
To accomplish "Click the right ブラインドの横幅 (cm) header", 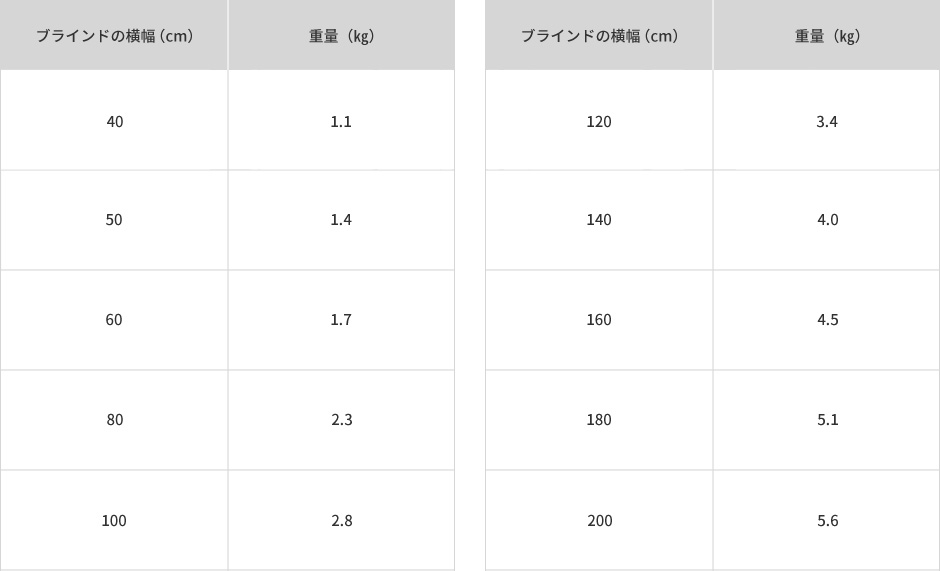I will (x=599, y=35).
